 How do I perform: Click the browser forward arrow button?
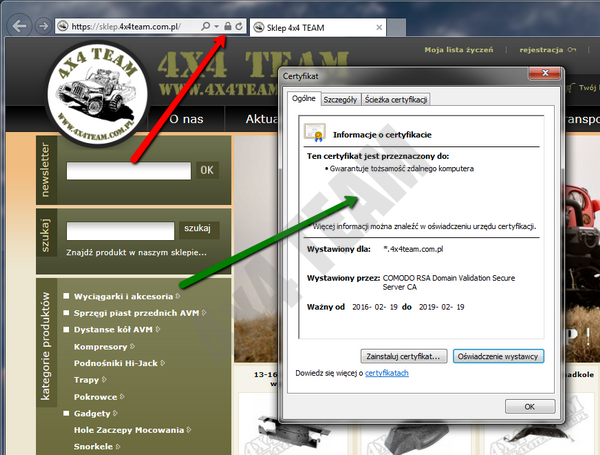[x=43, y=26]
